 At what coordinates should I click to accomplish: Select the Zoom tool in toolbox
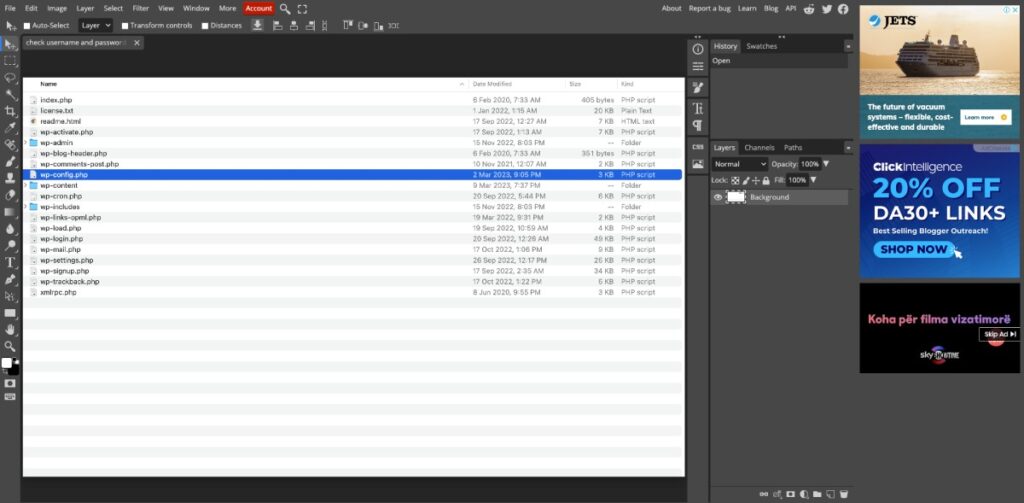(10, 346)
